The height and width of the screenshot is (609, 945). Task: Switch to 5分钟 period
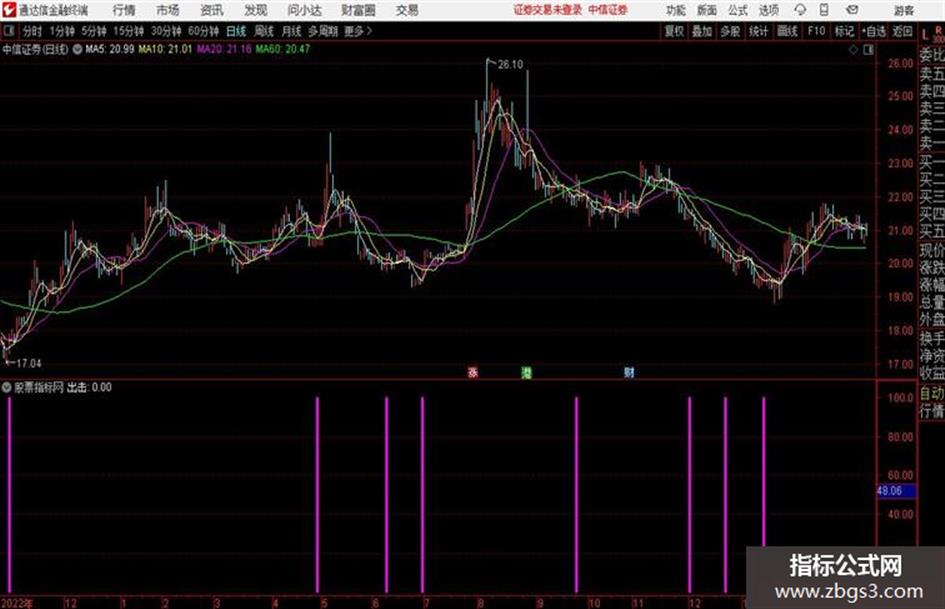tap(94, 31)
